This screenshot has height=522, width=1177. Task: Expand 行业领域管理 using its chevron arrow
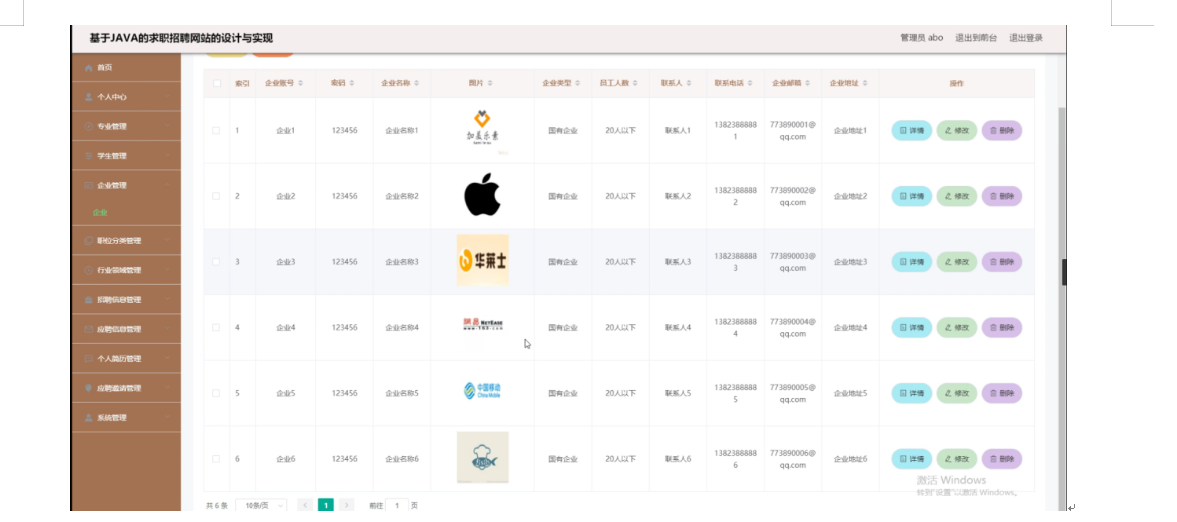pos(168,270)
